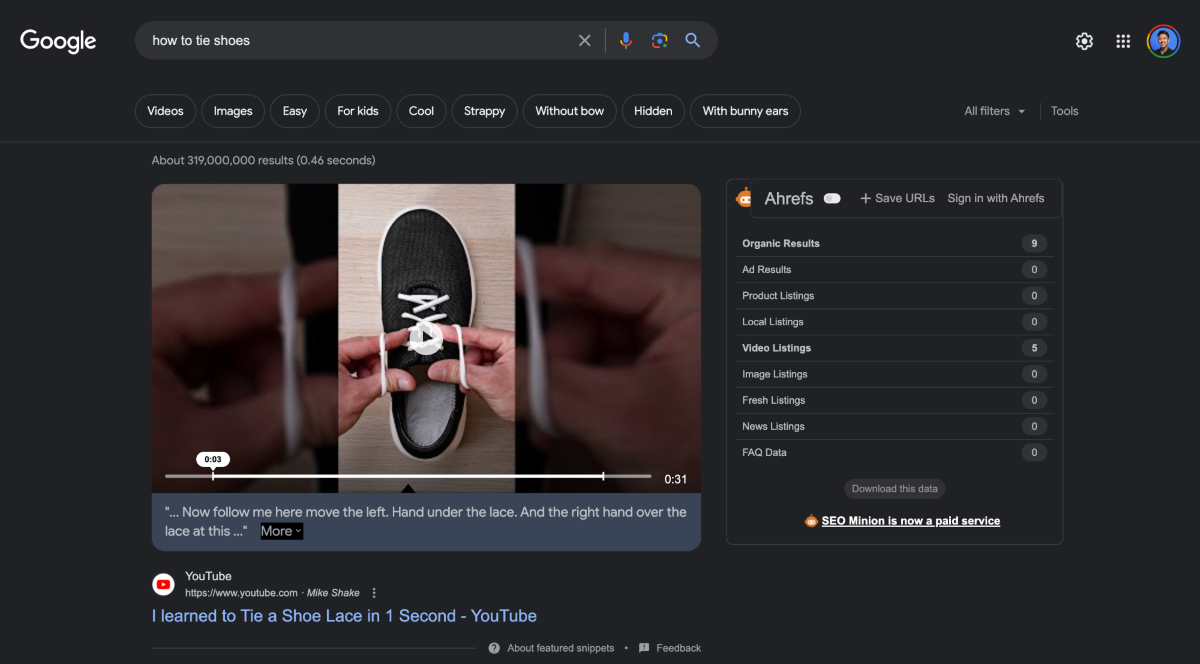Image resolution: width=1200 pixels, height=664 pixels.
Task: Click the Feedback flag icon
Action: pyautogui.click(x=644, y=648)
